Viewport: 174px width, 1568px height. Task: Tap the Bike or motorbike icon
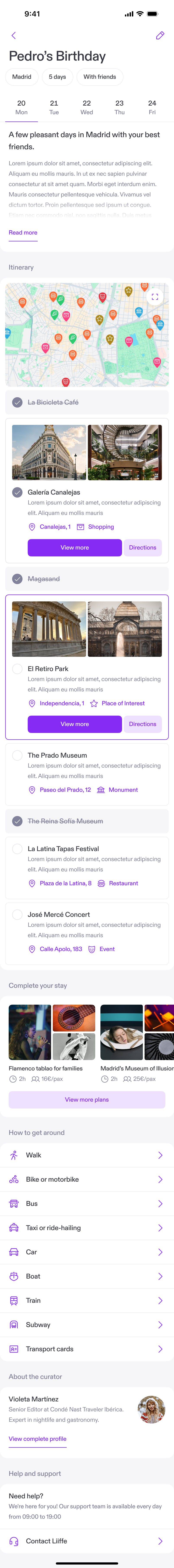click(x=14, y=1179)
